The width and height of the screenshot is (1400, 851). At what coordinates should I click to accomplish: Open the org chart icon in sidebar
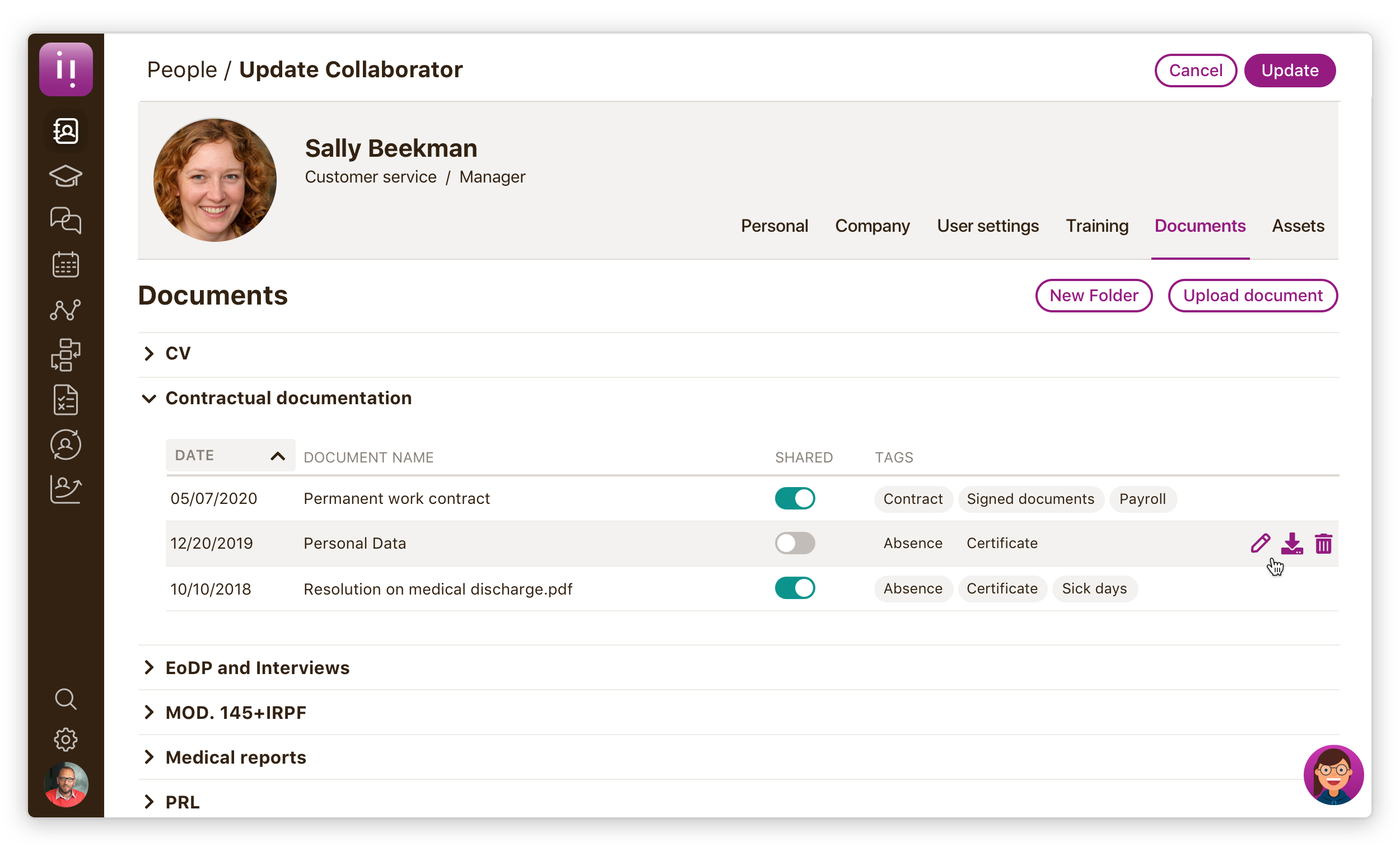pyautogui.click(x=66, y=354)
